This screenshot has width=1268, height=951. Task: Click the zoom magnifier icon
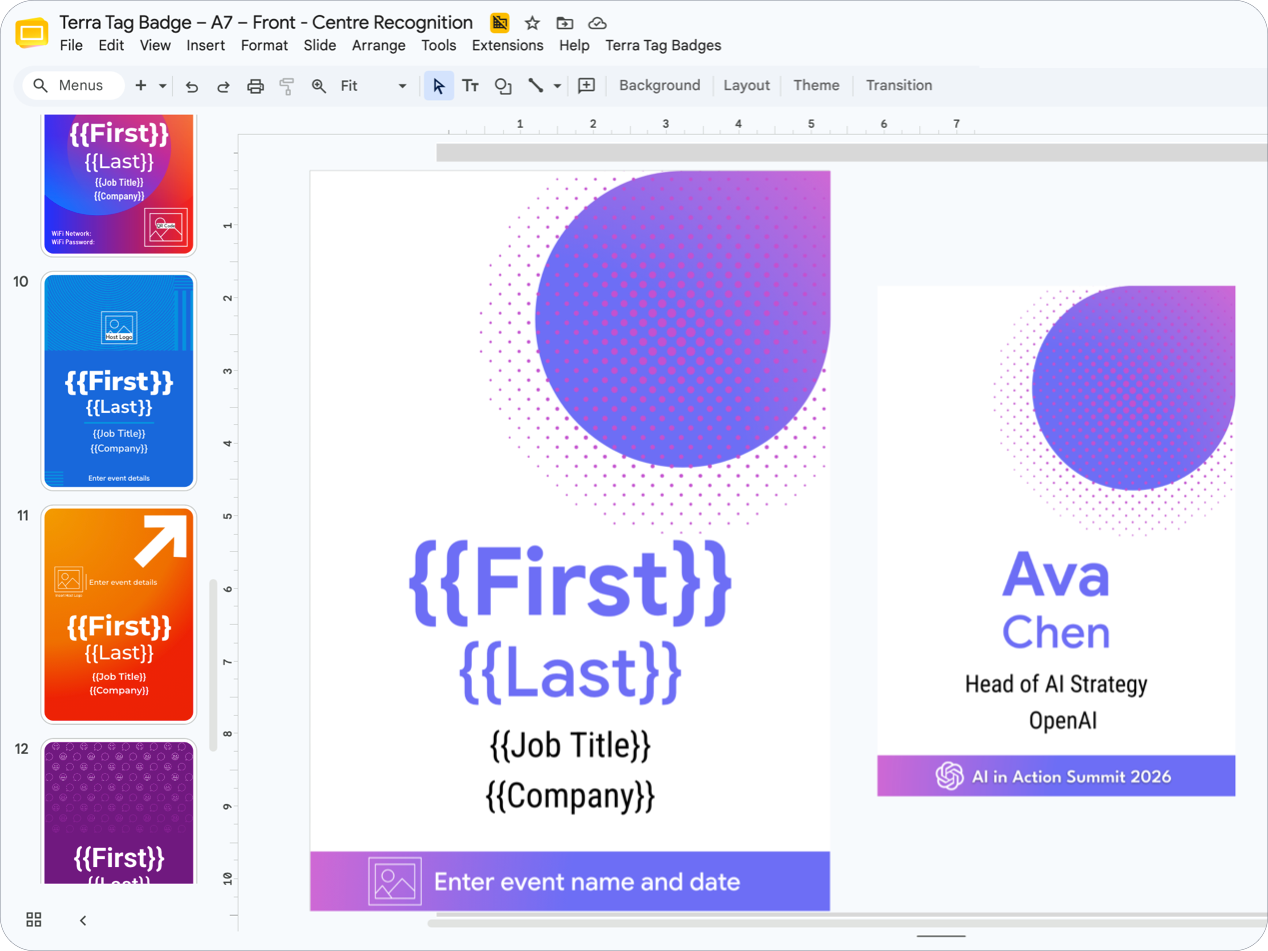pyautogui.click(x=319, y=86)
